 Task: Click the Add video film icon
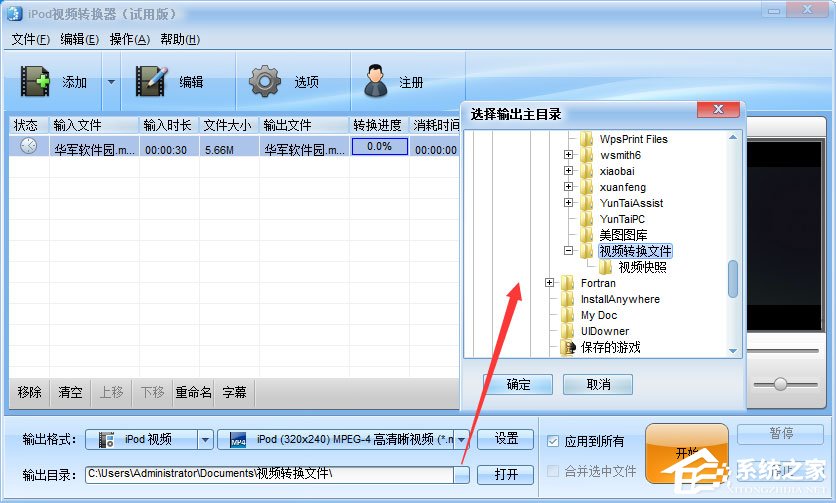(x=35, y=81)
